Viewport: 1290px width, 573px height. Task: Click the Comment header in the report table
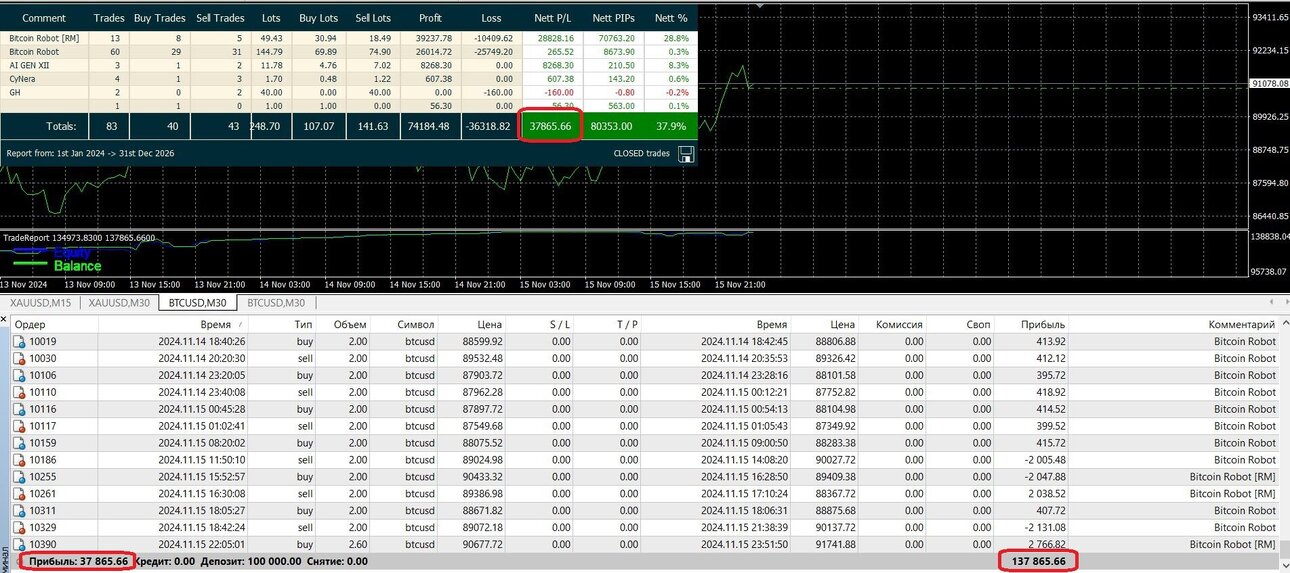(x=44, y=18)
